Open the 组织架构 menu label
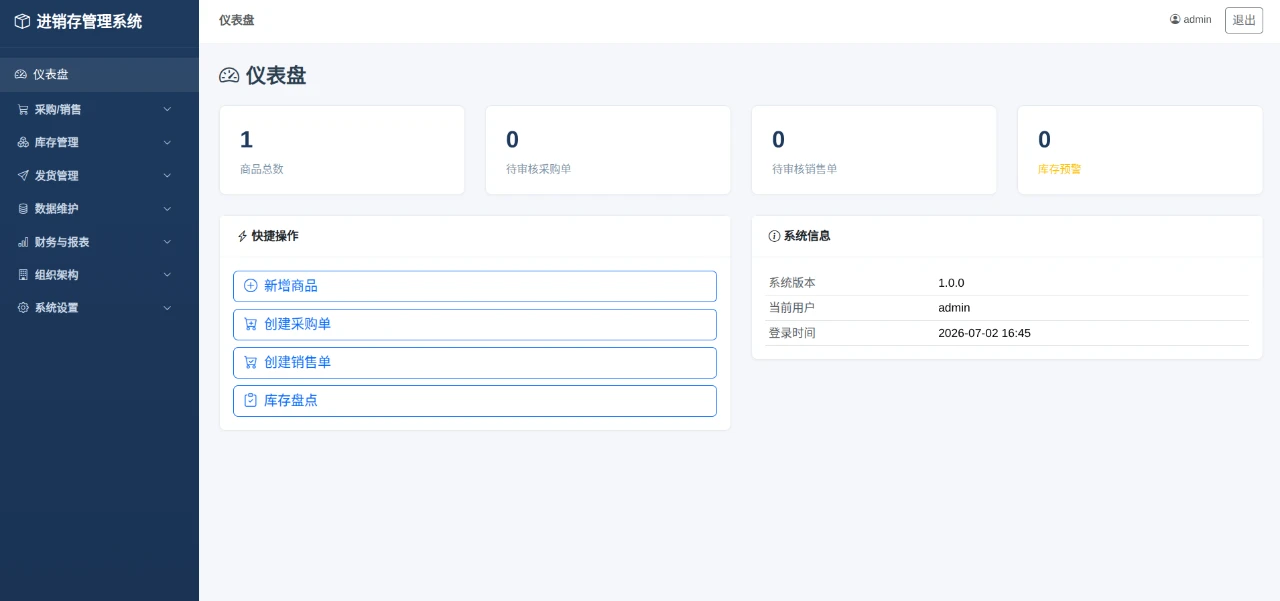1280x601 pixels. click(57, 274)
